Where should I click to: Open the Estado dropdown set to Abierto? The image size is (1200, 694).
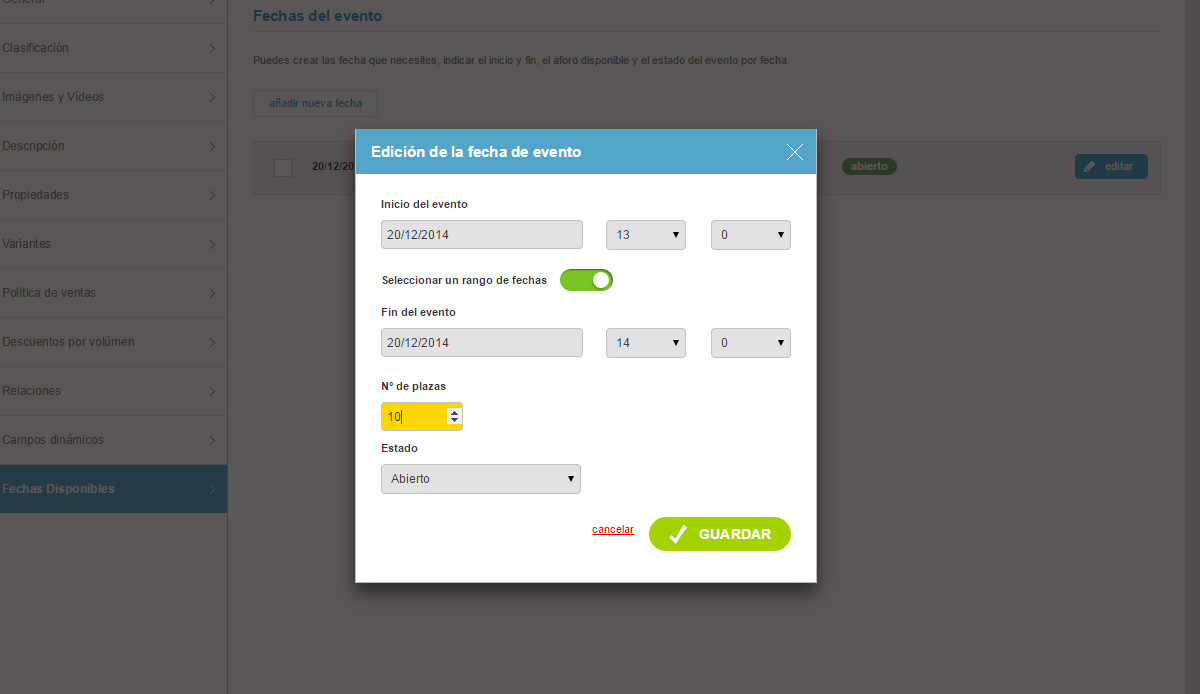(x=481, y=479)
